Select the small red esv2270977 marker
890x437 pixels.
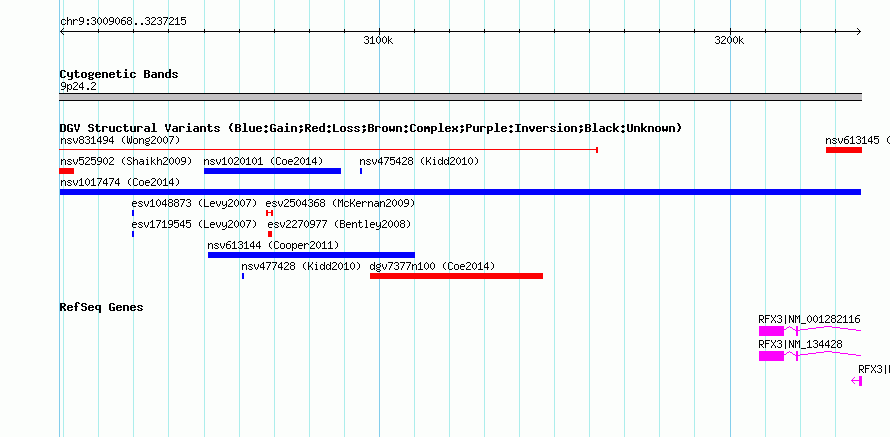270,234
